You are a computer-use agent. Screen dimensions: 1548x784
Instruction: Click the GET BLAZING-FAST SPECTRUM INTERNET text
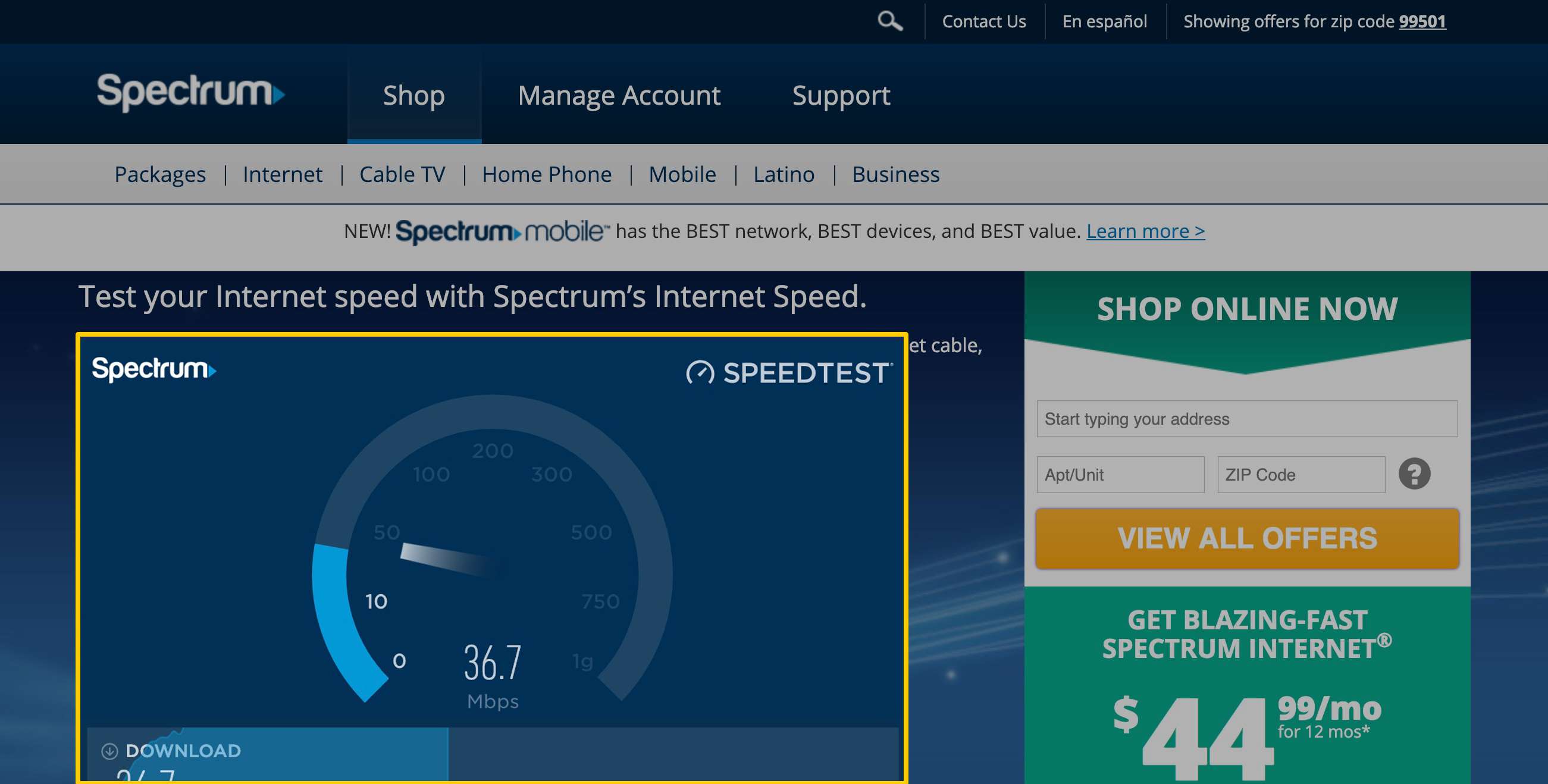[x=1247, y=635]
